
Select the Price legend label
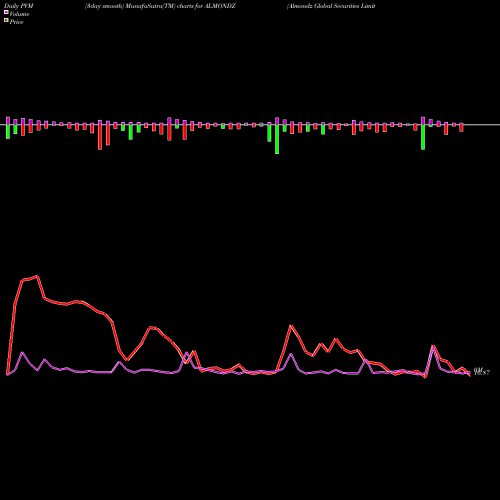pyautogui.click(x=16, y=22)
